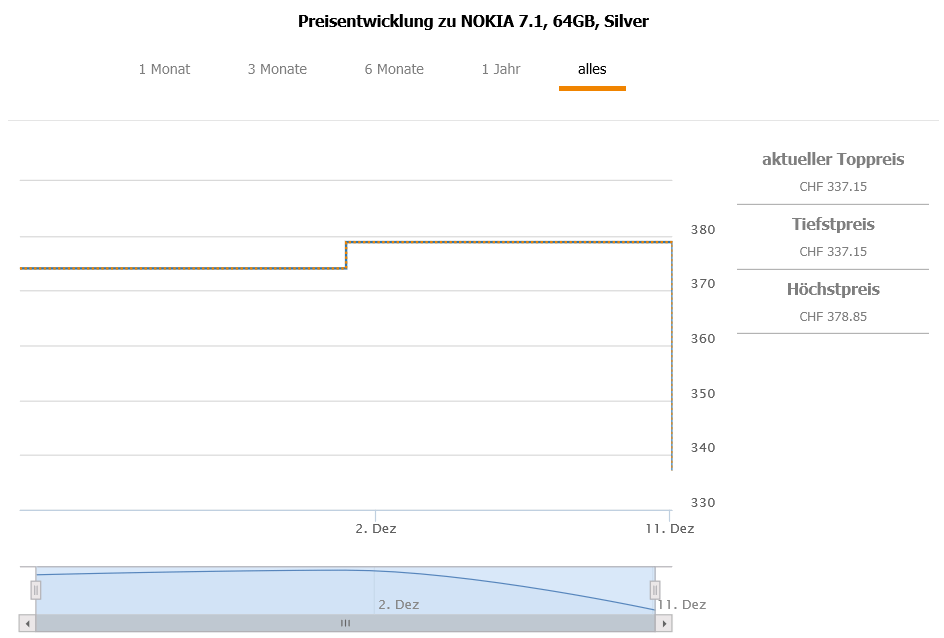The width and height of the screenshot is (944, 638).
Task: Click the Tiefstpreis heading
Action: [x=833, y=224]
